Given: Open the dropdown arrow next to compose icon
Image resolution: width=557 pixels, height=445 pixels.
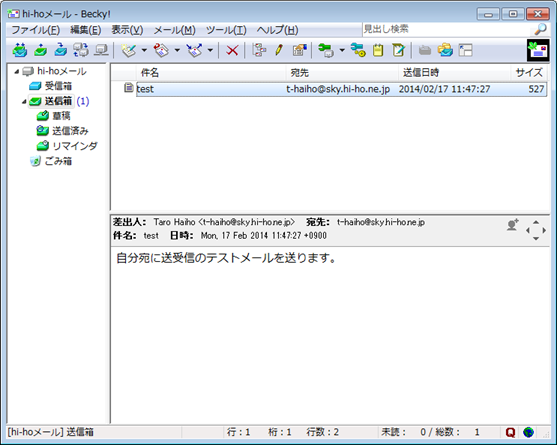Looking at the screenshot, I should [144, 50].
